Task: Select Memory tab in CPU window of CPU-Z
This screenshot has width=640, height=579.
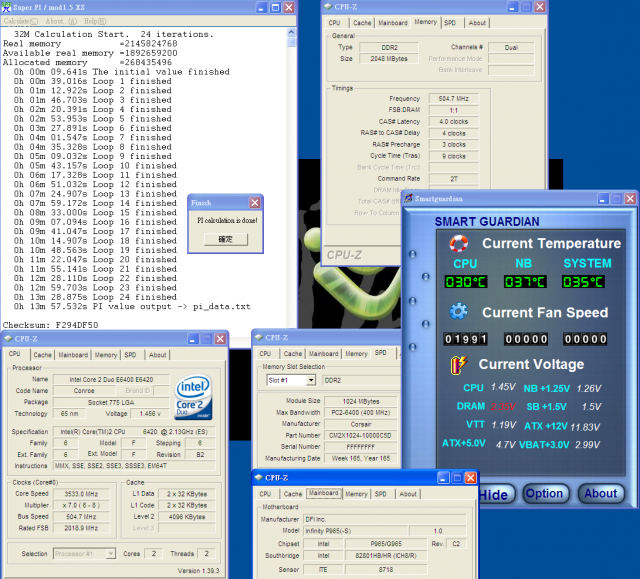Action: [106, 355]
